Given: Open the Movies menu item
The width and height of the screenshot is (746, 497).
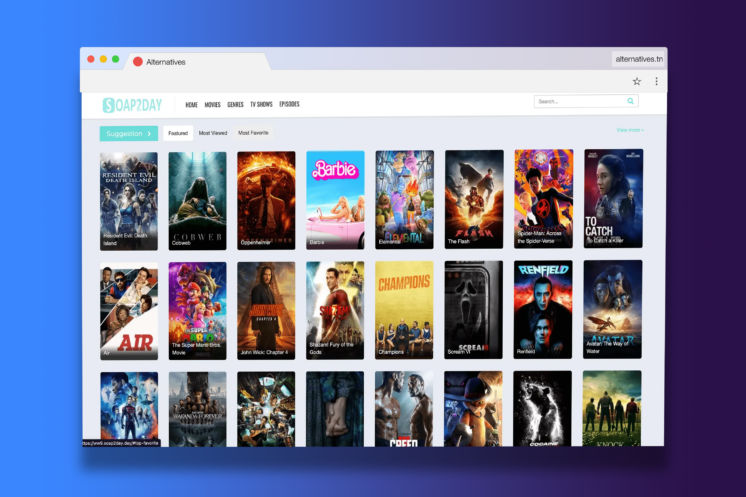Looking at the screenshot, I should [212, 105].
